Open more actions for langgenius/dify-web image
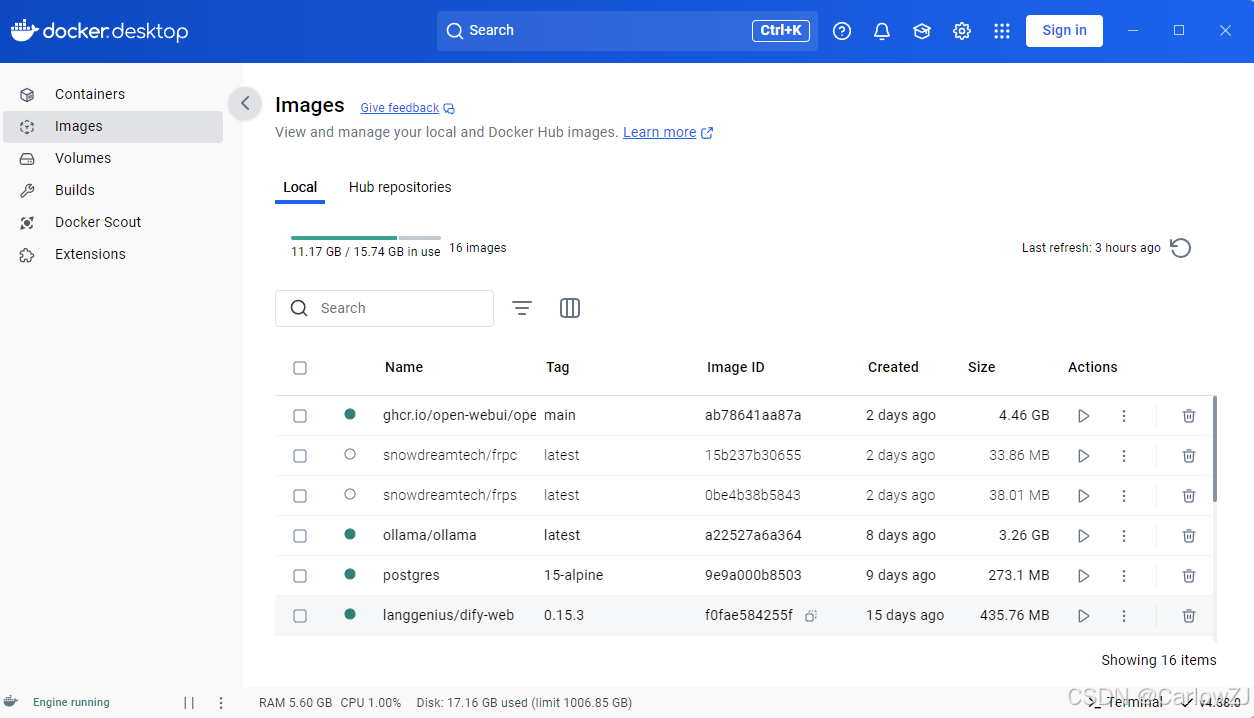Image resolution: width=1254 pixels, height=718 pixels. point(1124,615)
